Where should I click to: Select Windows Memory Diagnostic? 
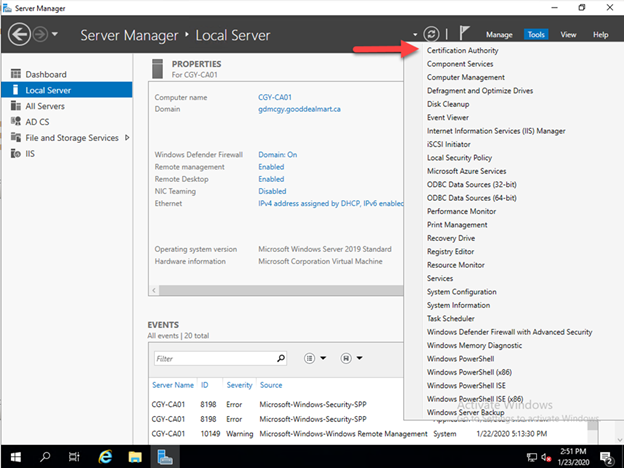[x=474, y=345]
